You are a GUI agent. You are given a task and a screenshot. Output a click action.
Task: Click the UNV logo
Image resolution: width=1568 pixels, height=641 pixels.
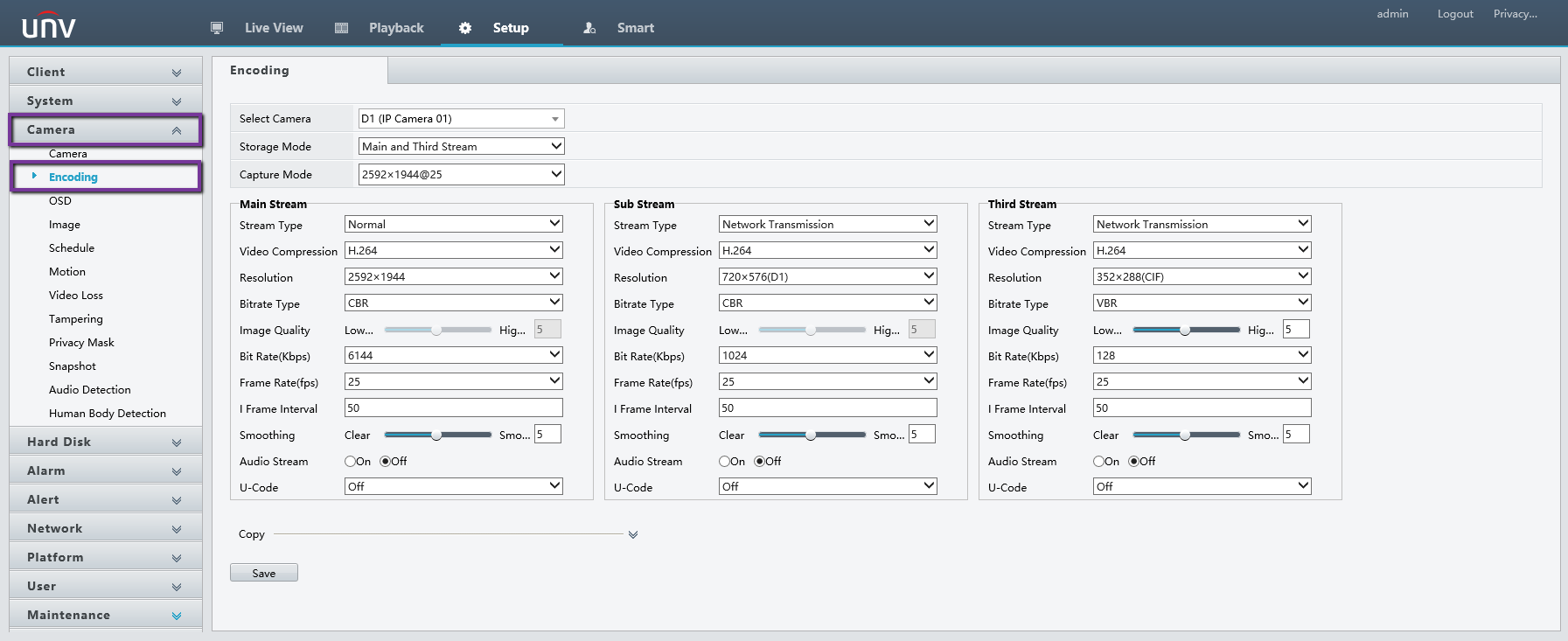point(49,26)
